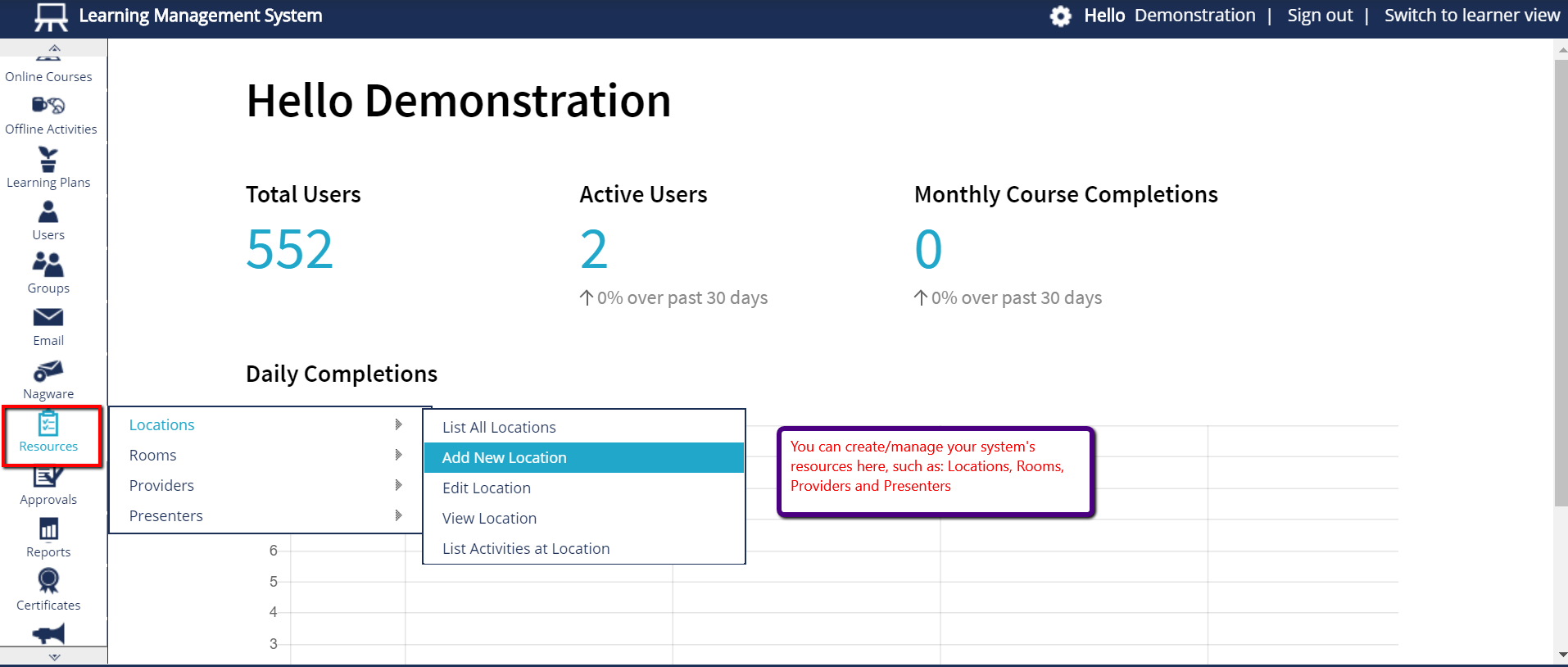1568x667 pixels.
Task: Select the Users sidebar icon
Action: (48, 212)
